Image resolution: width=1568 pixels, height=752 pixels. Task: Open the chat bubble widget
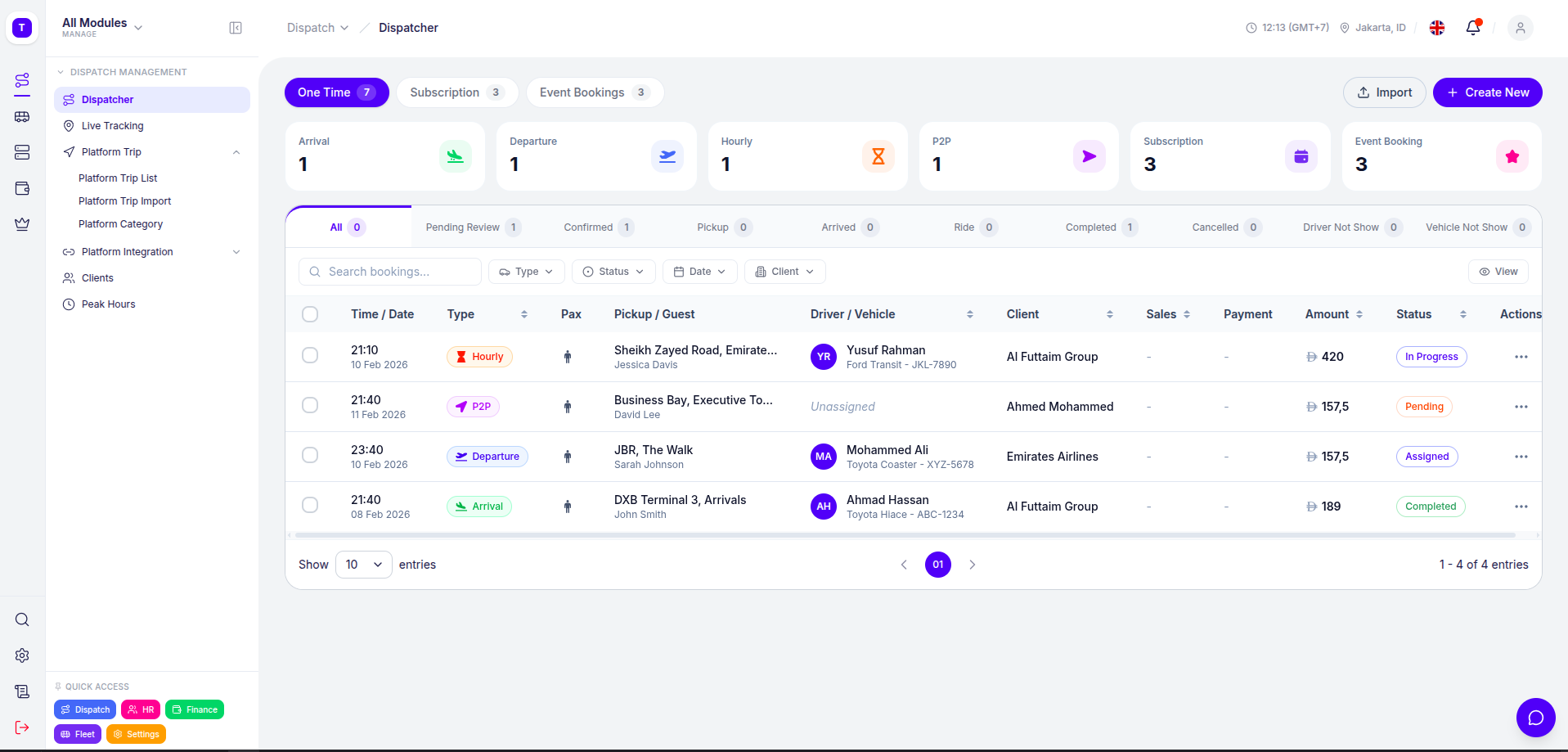coord(1535,718)
